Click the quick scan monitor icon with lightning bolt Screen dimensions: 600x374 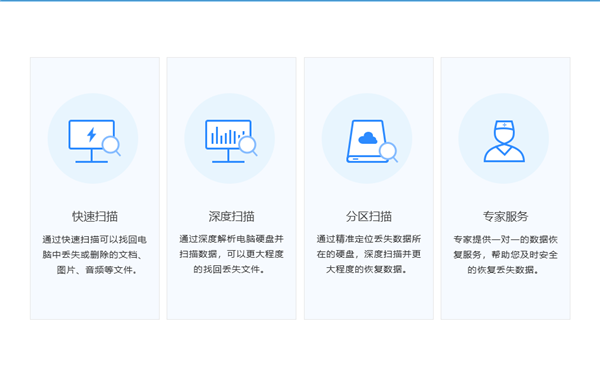pyautogui.click(x=95, y=141)
